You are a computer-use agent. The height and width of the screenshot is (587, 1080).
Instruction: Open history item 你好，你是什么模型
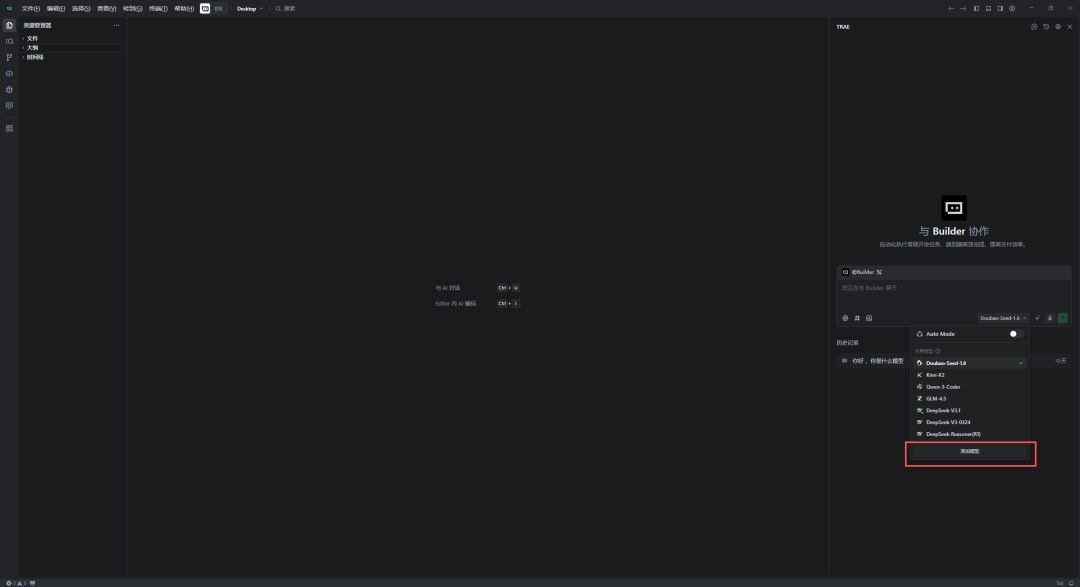coord(953,361)
